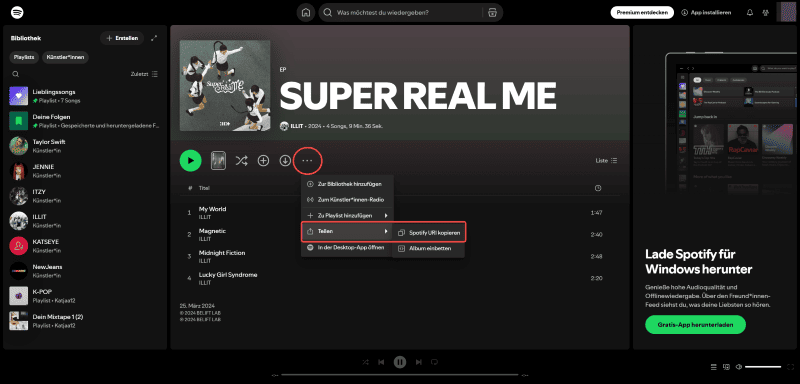Screen dimensions: 800x384
Task: Select 'Zum Künstler*innen-Radio' menu item
Action: click(347, 199)
